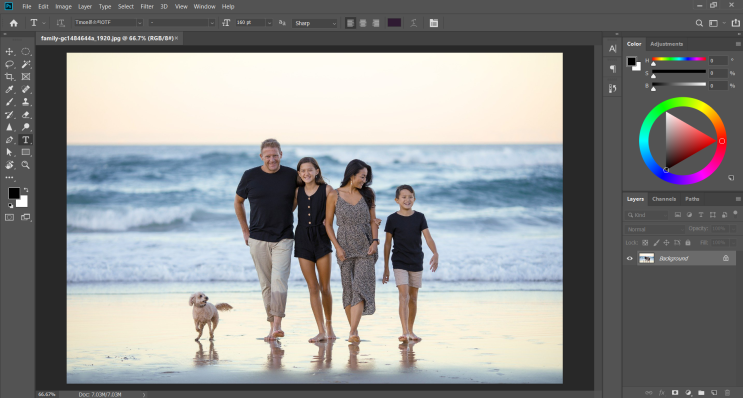Select the Lasso tool
This screenshot has width=743, height=398.
coord(9,64)
